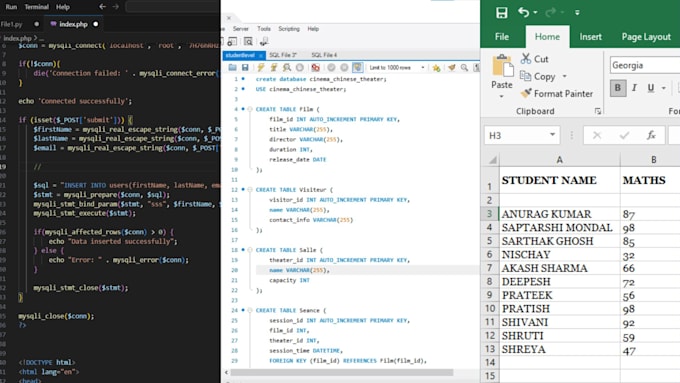
Task: Open Tools menu in Workbench
Action: point(264,29)
